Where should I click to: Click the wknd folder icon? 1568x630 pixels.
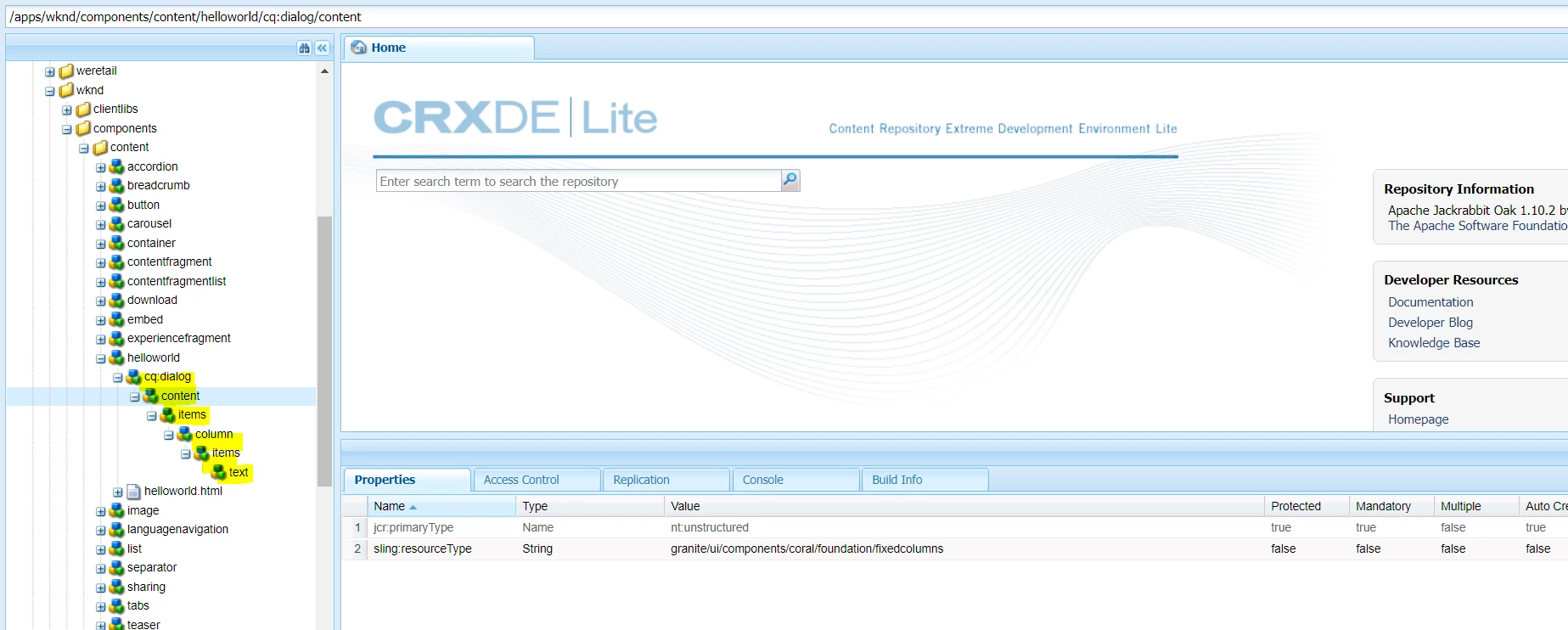[66, 90]
